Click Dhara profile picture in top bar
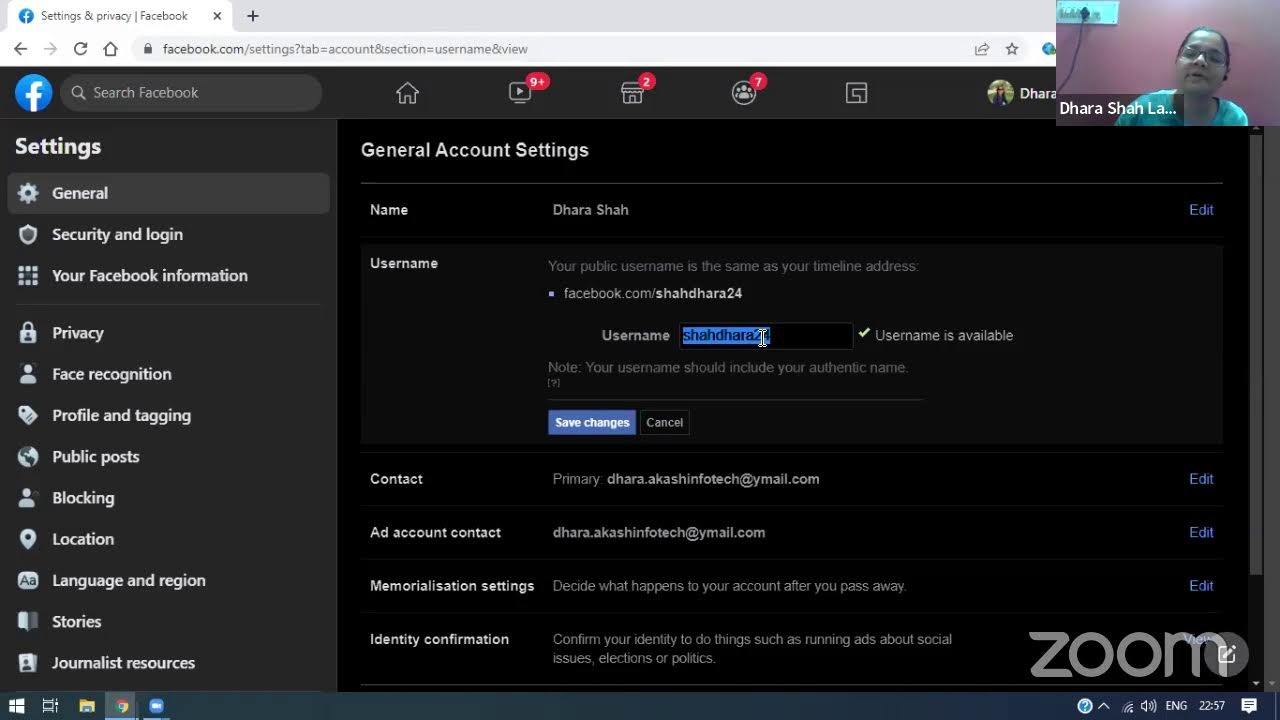The image size is (1280, 720). tap(1000, 93)
